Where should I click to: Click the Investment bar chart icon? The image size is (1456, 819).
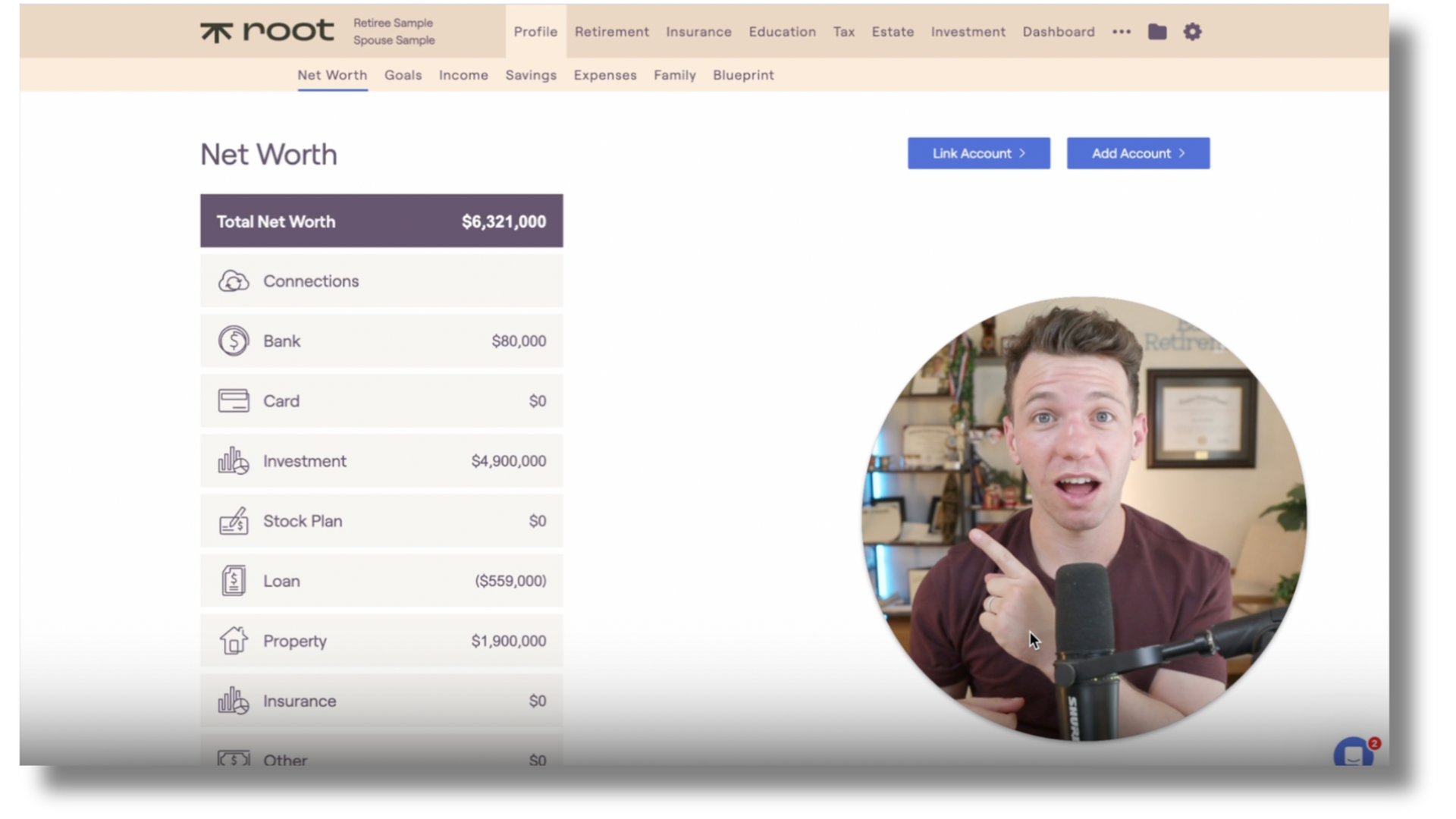(234, 461)
